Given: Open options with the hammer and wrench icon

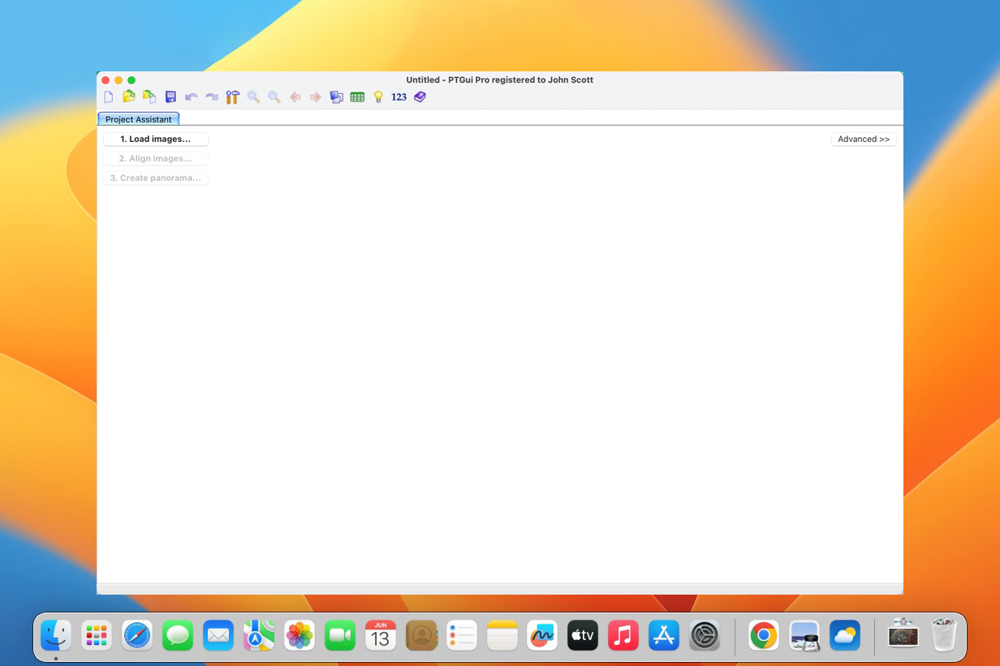Looking at the screenshot, I should (x=232, y=97).
